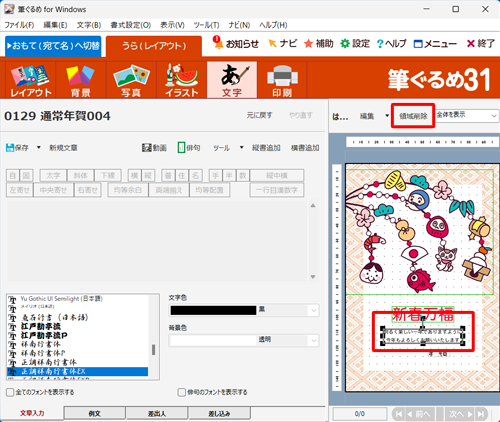The height and width of the screenshot is (422, 500).
Task: Expand the 保存 save dropdown arrow
Action: 39,148
